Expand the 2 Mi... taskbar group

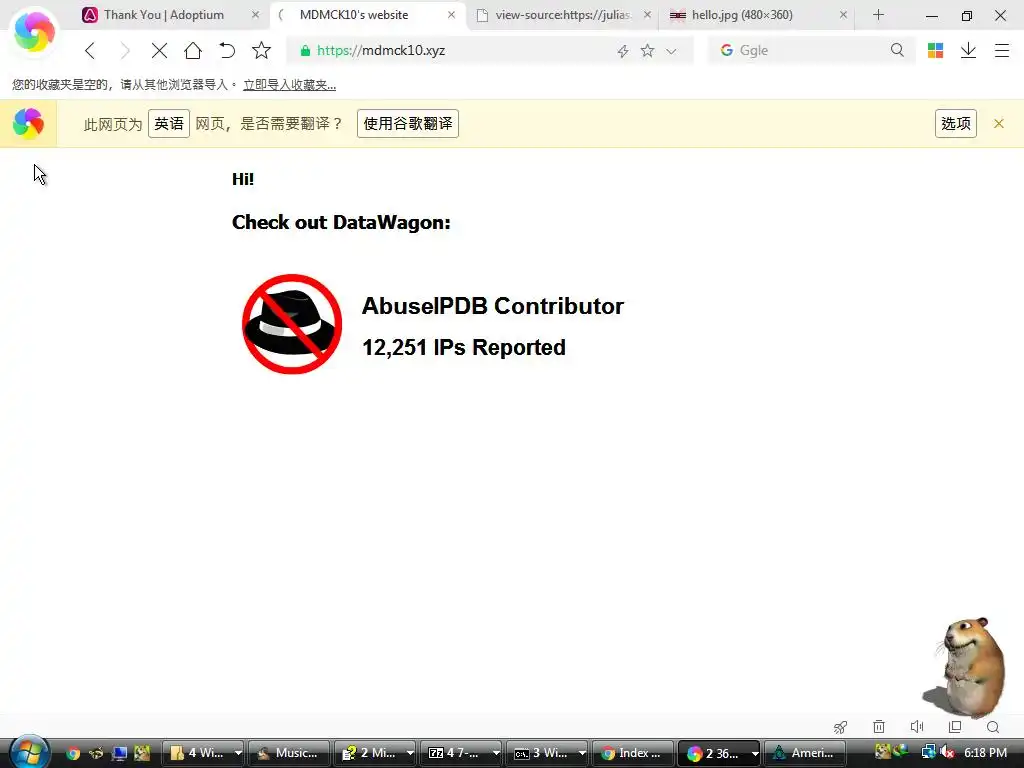point(375,753)
